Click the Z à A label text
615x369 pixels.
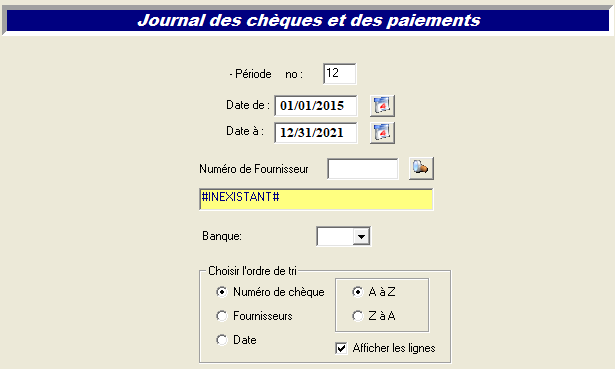coord(382,316)
